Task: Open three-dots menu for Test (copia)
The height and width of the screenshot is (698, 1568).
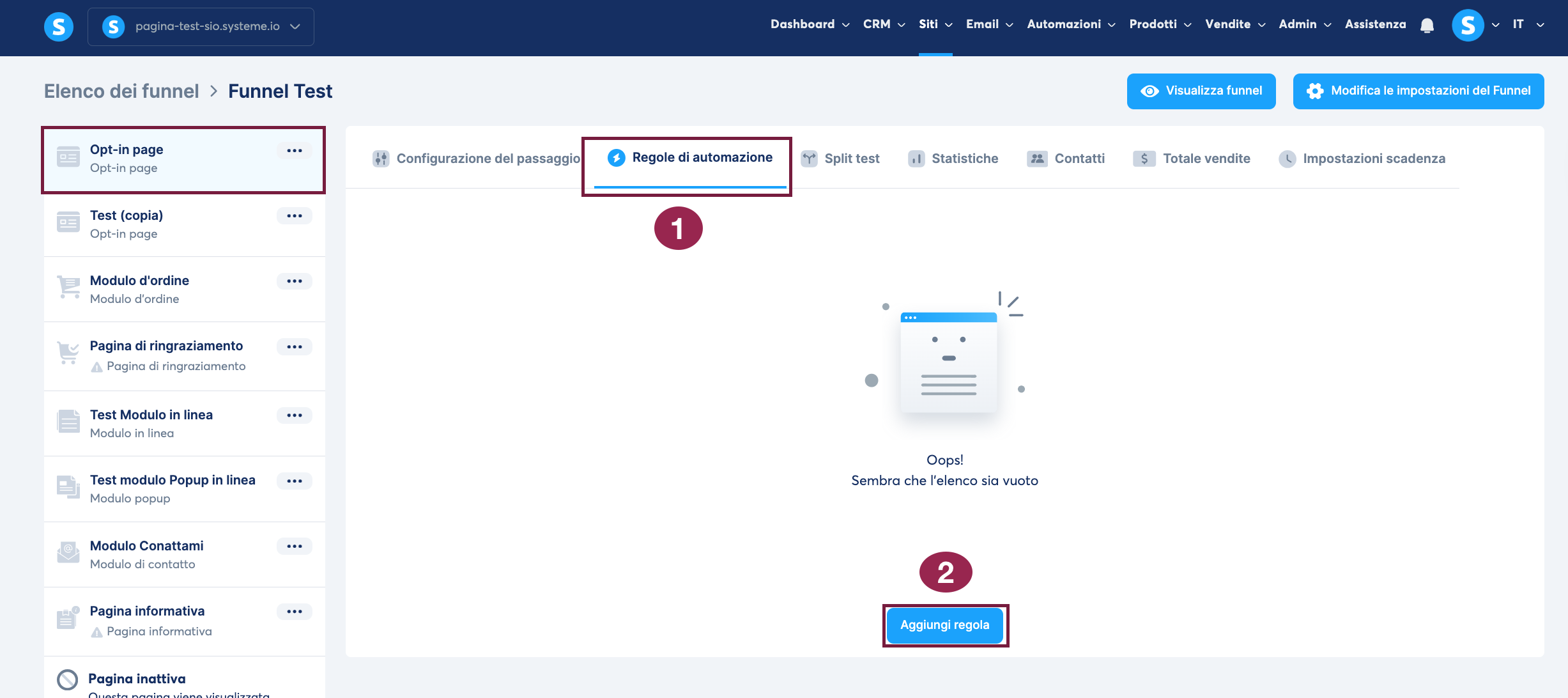Action: (294, 216)
